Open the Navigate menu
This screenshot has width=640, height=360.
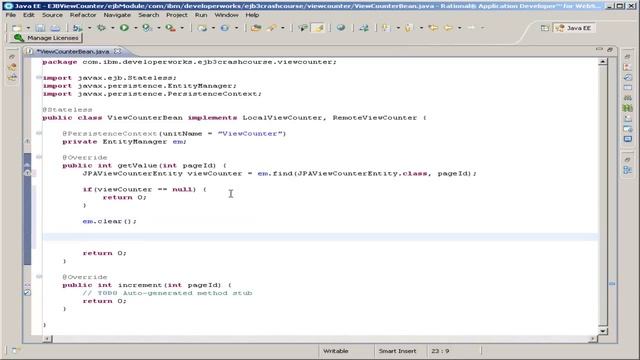(x=117, y=15)
